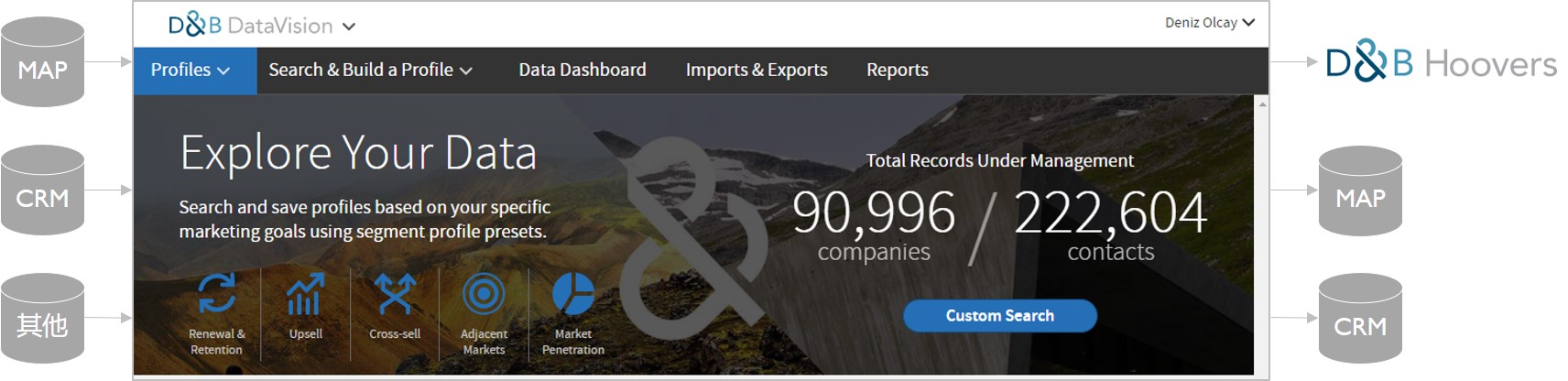Image resolution: width=1568 pixels, height=381 pixels.
Task: Select the Market Penetration pie icon
Action: coord(573,294)
